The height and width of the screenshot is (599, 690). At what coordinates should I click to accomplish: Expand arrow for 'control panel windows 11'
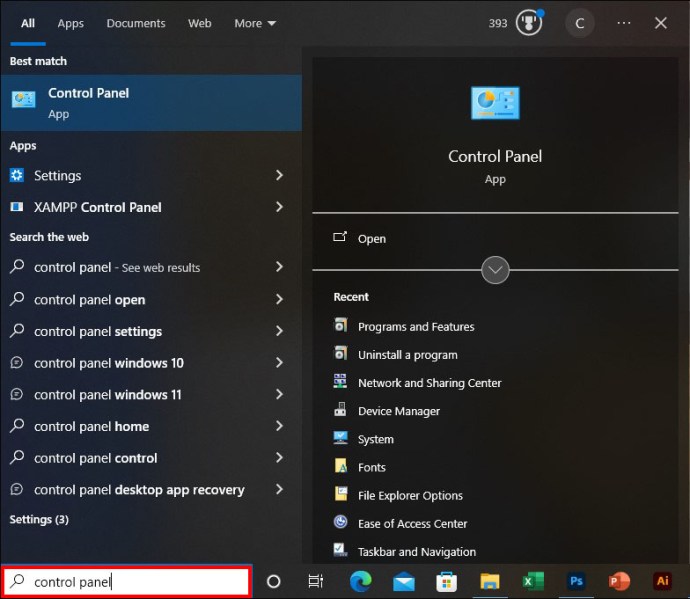pos(279,394)
